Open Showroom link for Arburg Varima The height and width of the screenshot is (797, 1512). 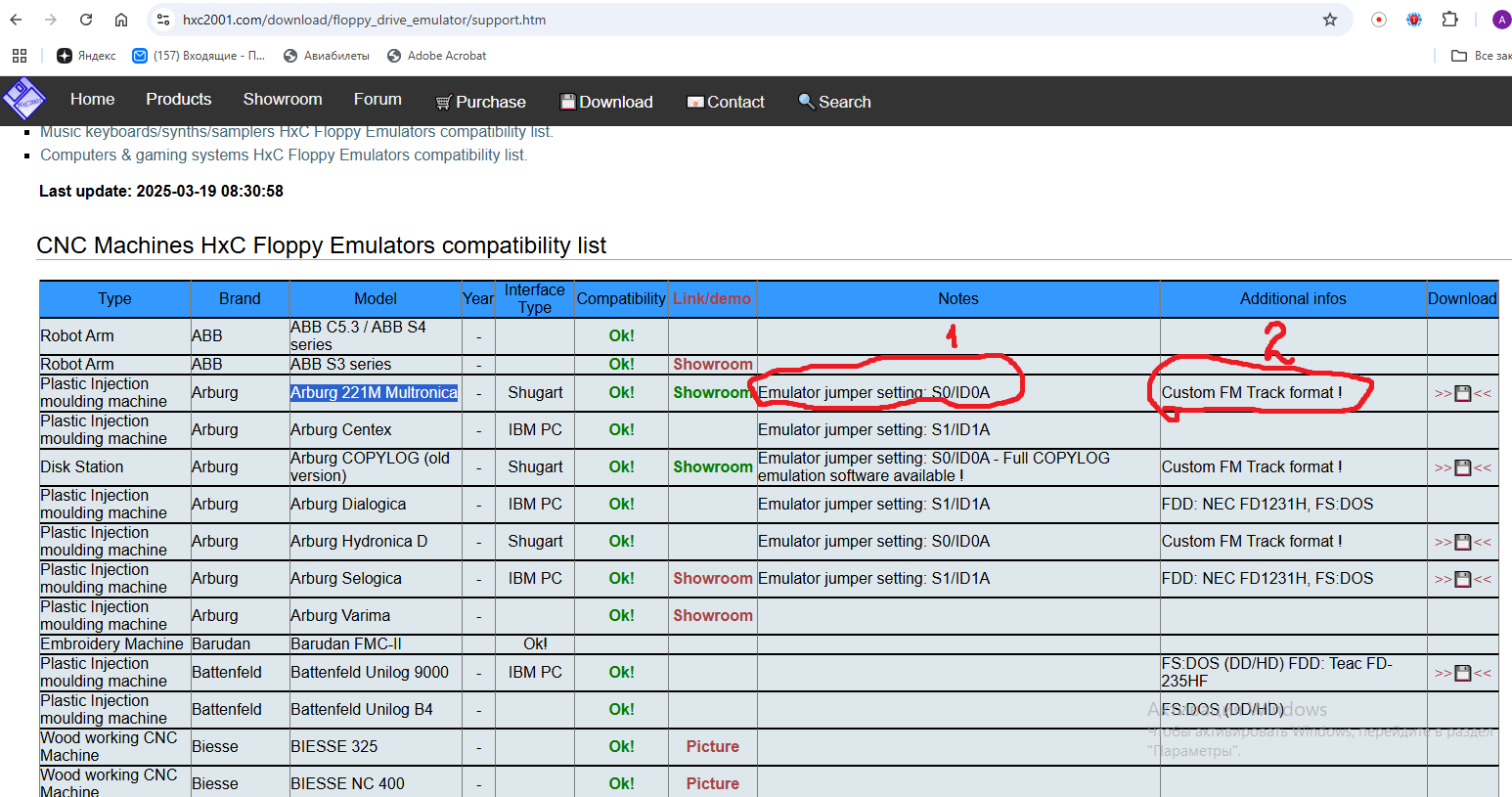click(713, 615)
